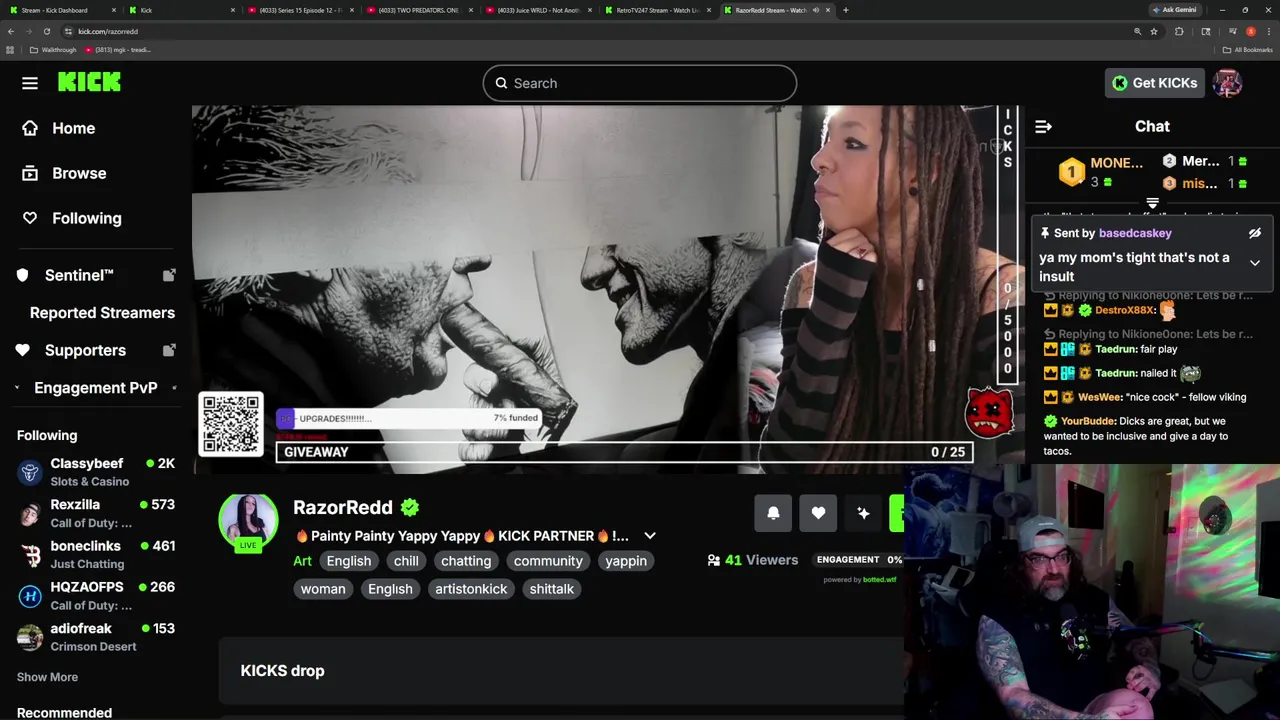1280x720 pixels.
Task: Open RazorRedd's live channel avatar
Action: pyautogui.click(x=248, y=521)
